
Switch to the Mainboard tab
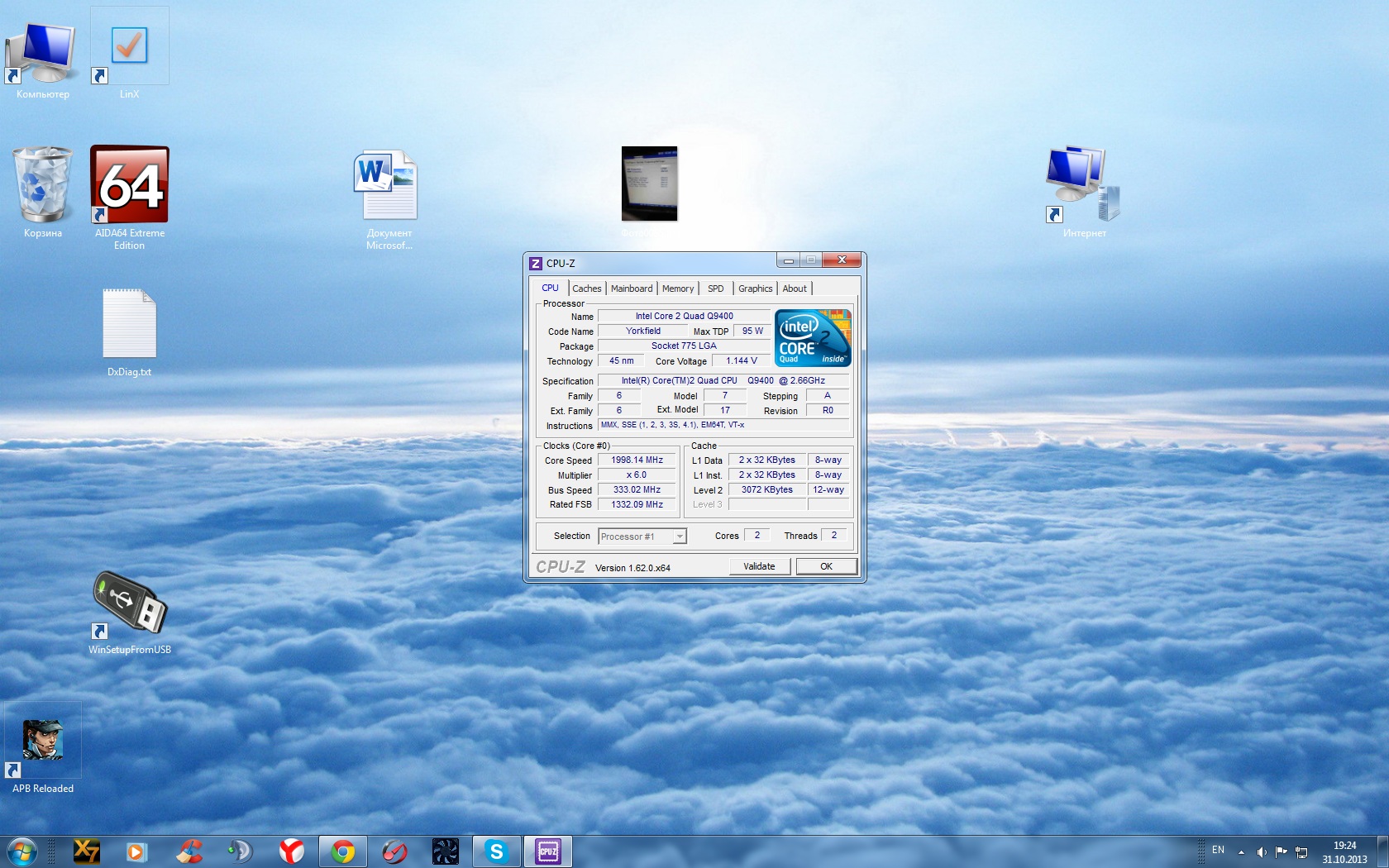(632, 289)
